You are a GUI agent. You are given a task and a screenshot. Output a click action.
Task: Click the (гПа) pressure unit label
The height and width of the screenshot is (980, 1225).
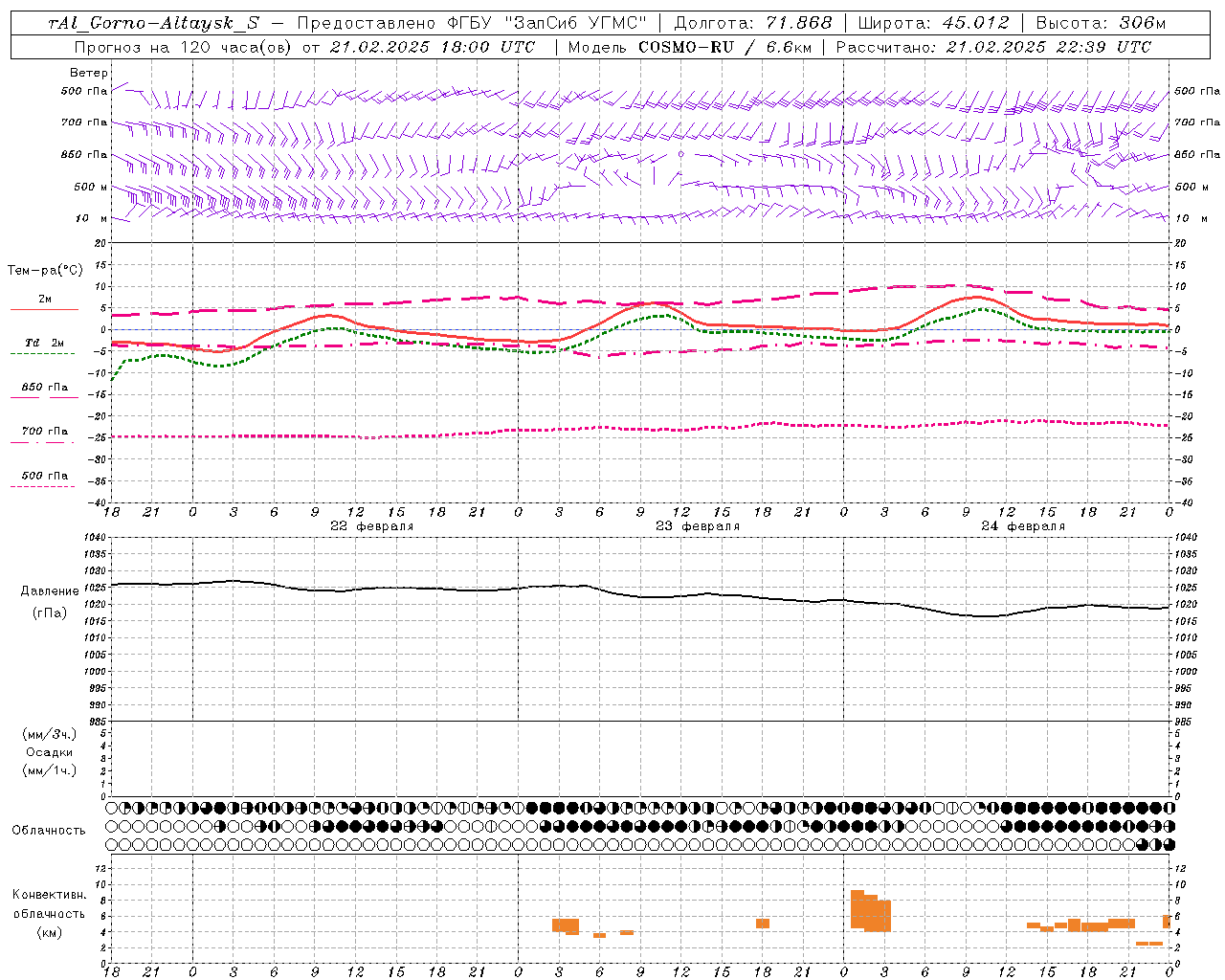[50, 613]
